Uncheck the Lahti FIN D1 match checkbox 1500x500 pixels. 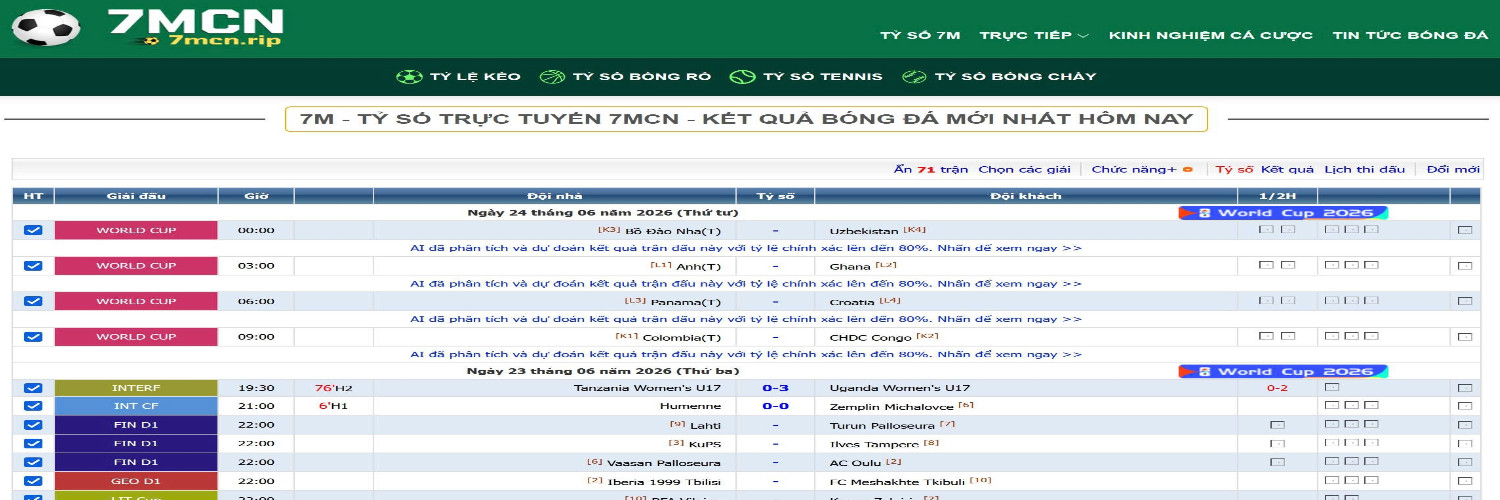pos(33,425)
